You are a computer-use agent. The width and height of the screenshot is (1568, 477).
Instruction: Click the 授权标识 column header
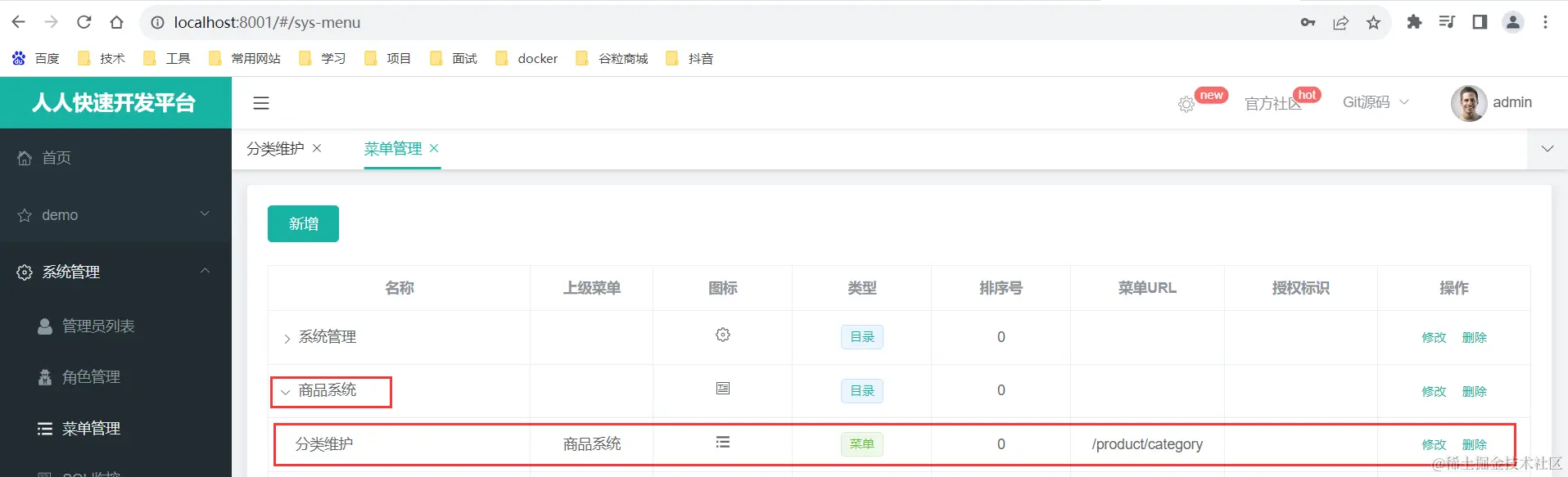(x=1301, y=288)
